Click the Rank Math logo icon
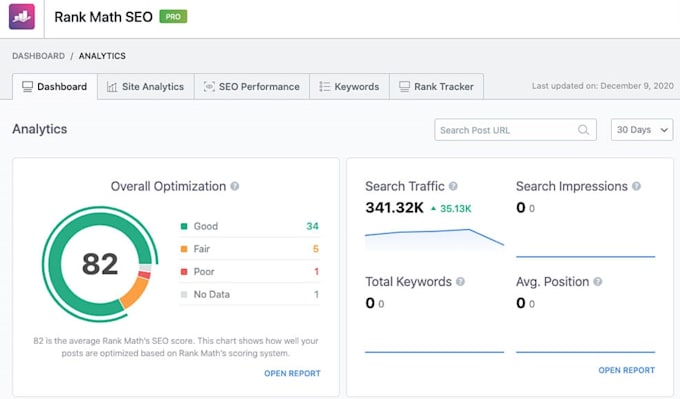Screen dimensions: 680x399 [22, 16]
